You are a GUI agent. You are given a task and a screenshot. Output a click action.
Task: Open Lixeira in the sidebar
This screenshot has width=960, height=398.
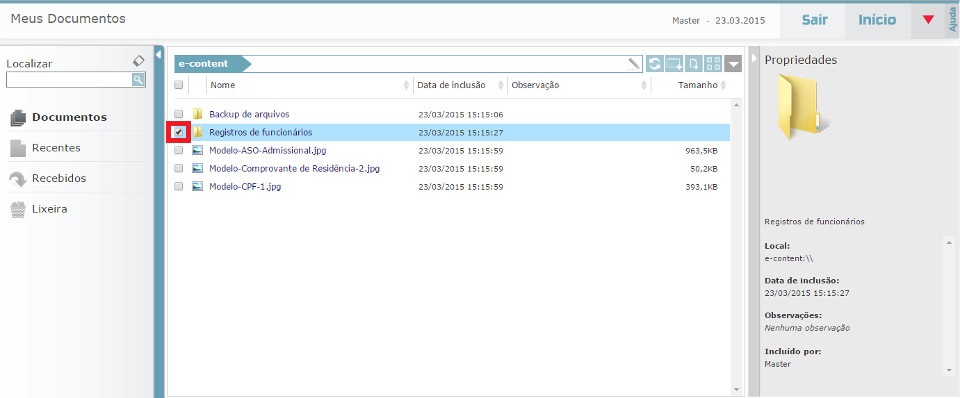coord(50,209)
